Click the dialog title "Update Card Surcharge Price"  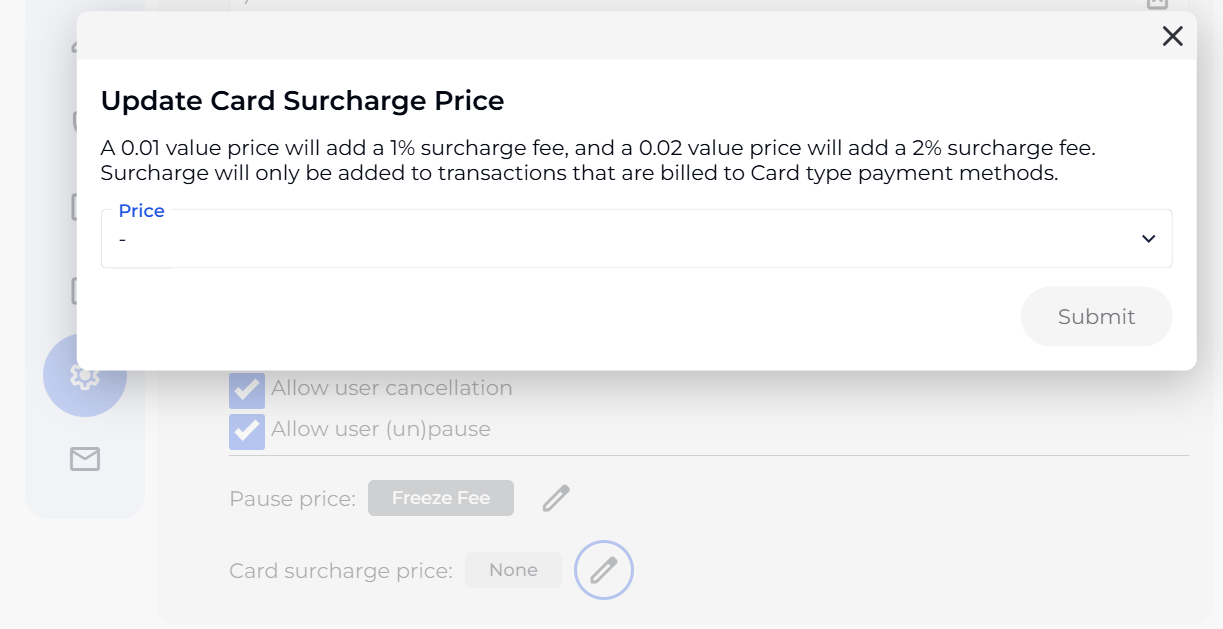302,101
